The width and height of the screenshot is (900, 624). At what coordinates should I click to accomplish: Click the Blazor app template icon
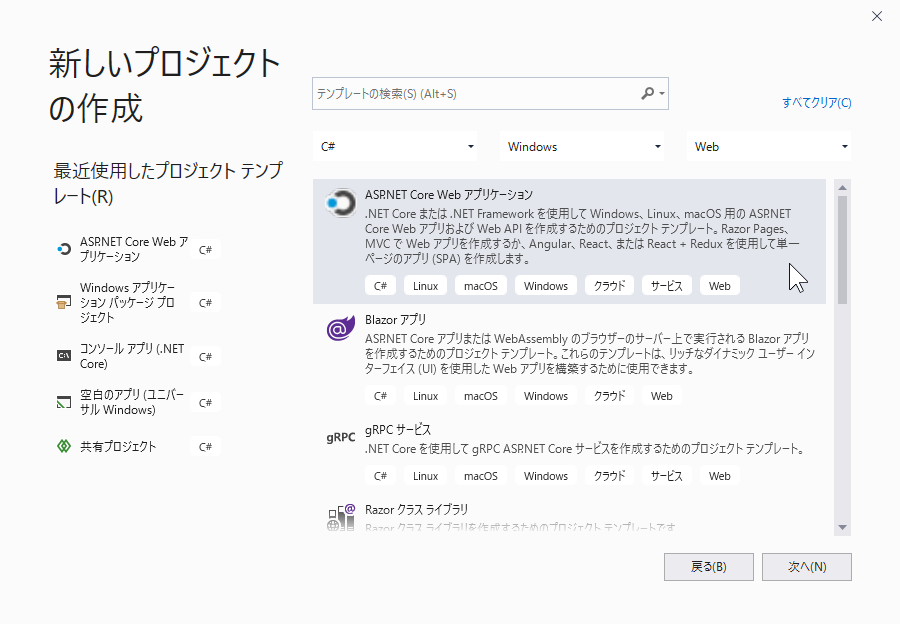click(341, 328)
